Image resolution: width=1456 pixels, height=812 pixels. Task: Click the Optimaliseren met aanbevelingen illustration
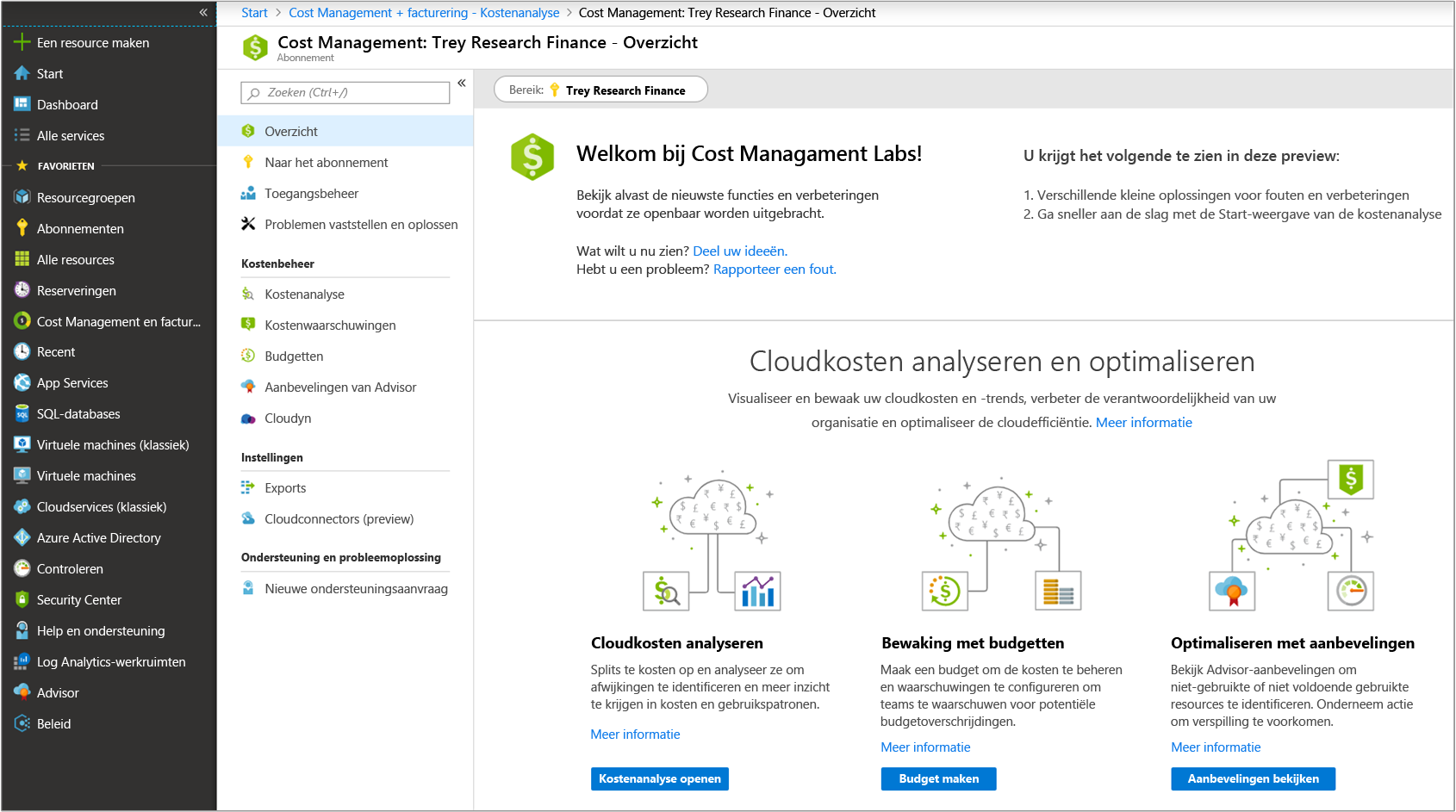(1291, 536)
